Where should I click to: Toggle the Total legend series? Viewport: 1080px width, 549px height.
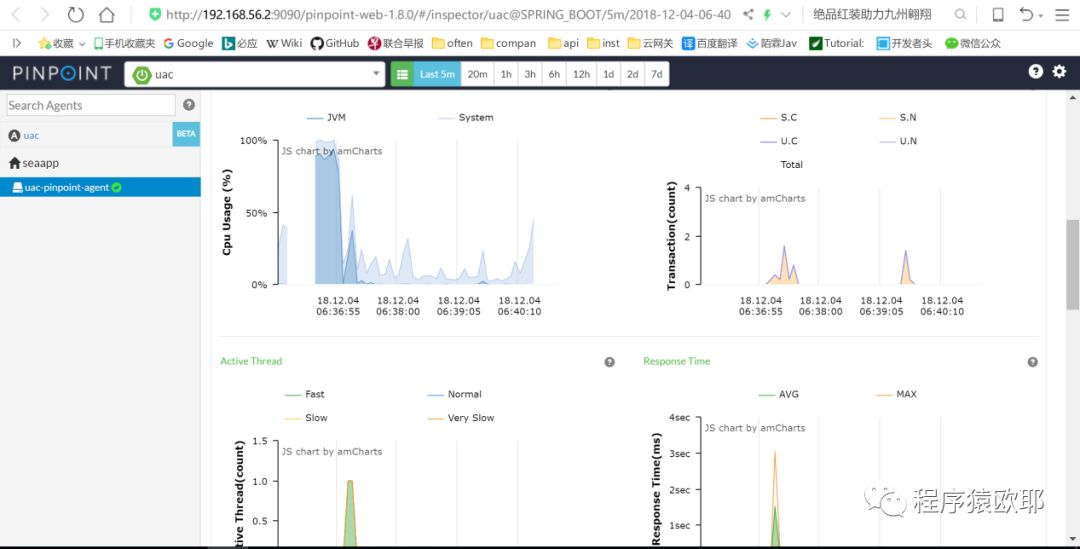[791, 165]
